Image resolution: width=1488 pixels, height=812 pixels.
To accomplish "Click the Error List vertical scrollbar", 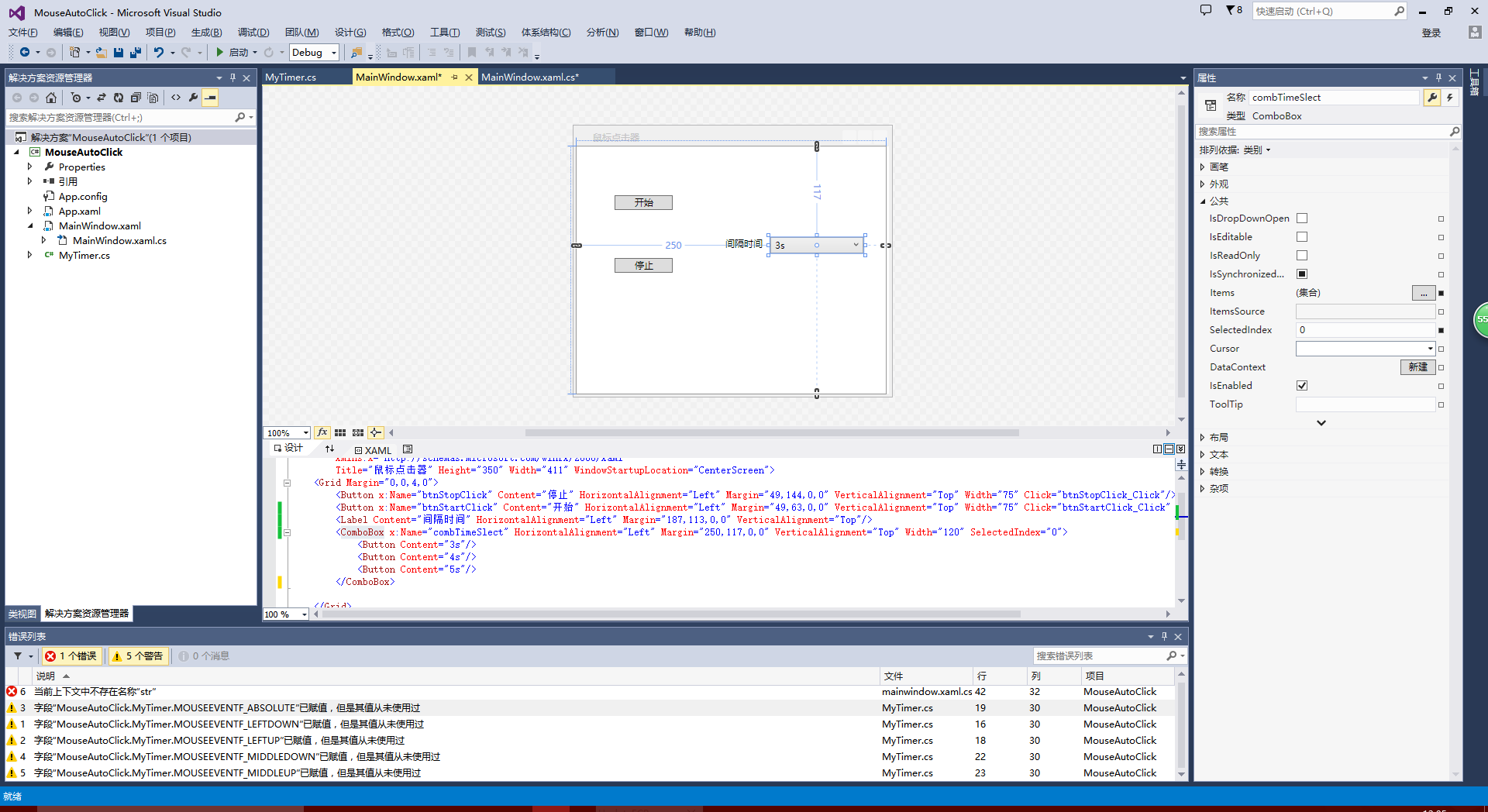I will coord(1181,724).
